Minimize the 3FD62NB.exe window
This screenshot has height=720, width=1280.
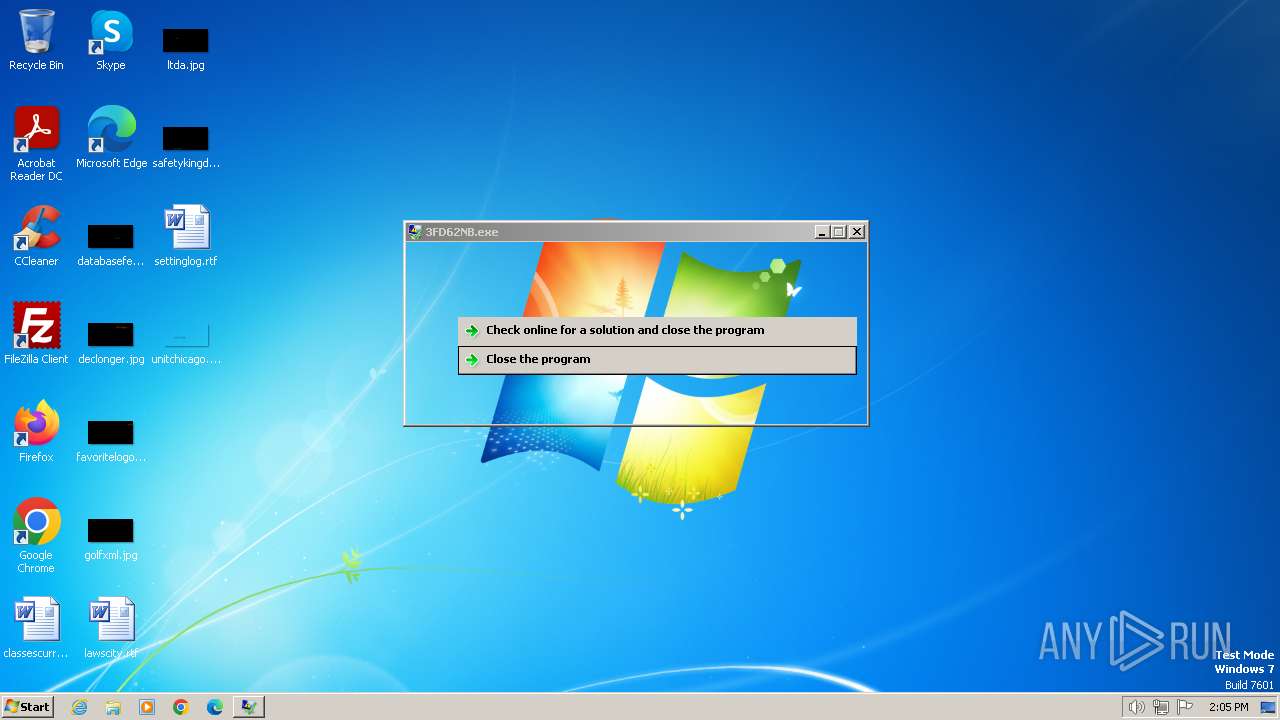tap(822, 232)
